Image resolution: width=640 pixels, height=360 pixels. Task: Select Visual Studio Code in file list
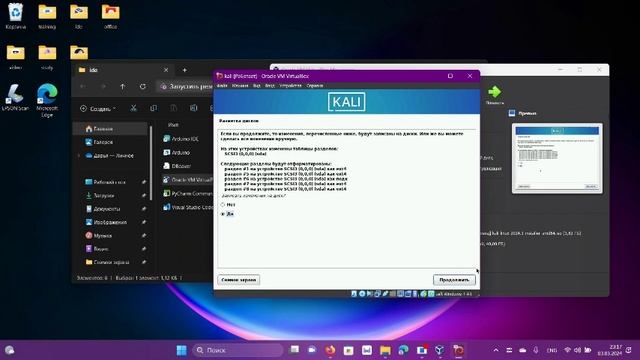pyautogui.click(x=187, y=207)
